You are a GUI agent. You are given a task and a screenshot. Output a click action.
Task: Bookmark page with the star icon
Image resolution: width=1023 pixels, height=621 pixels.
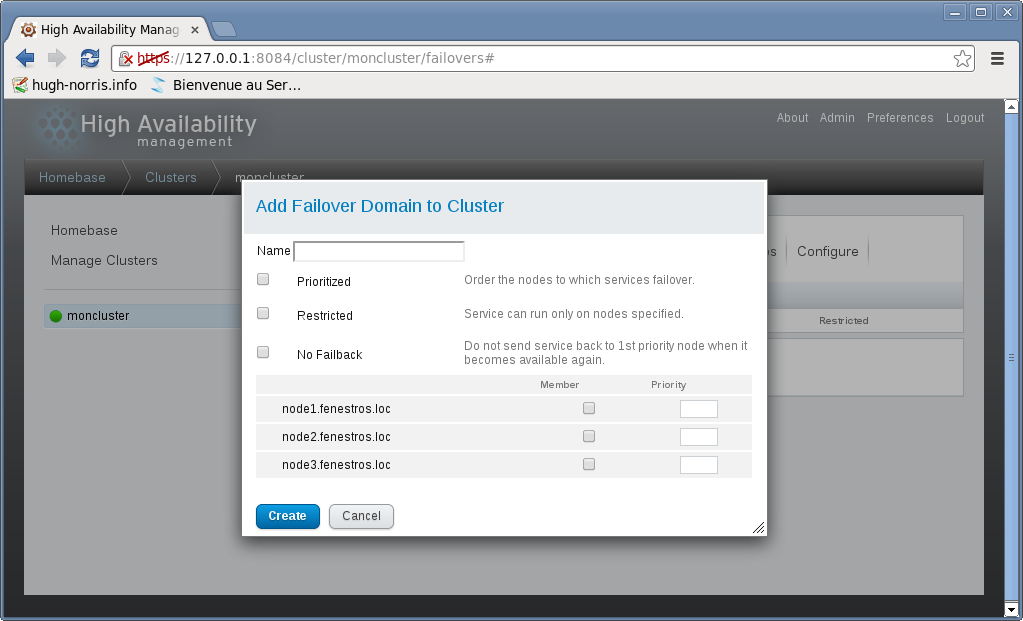coord(962,58)
